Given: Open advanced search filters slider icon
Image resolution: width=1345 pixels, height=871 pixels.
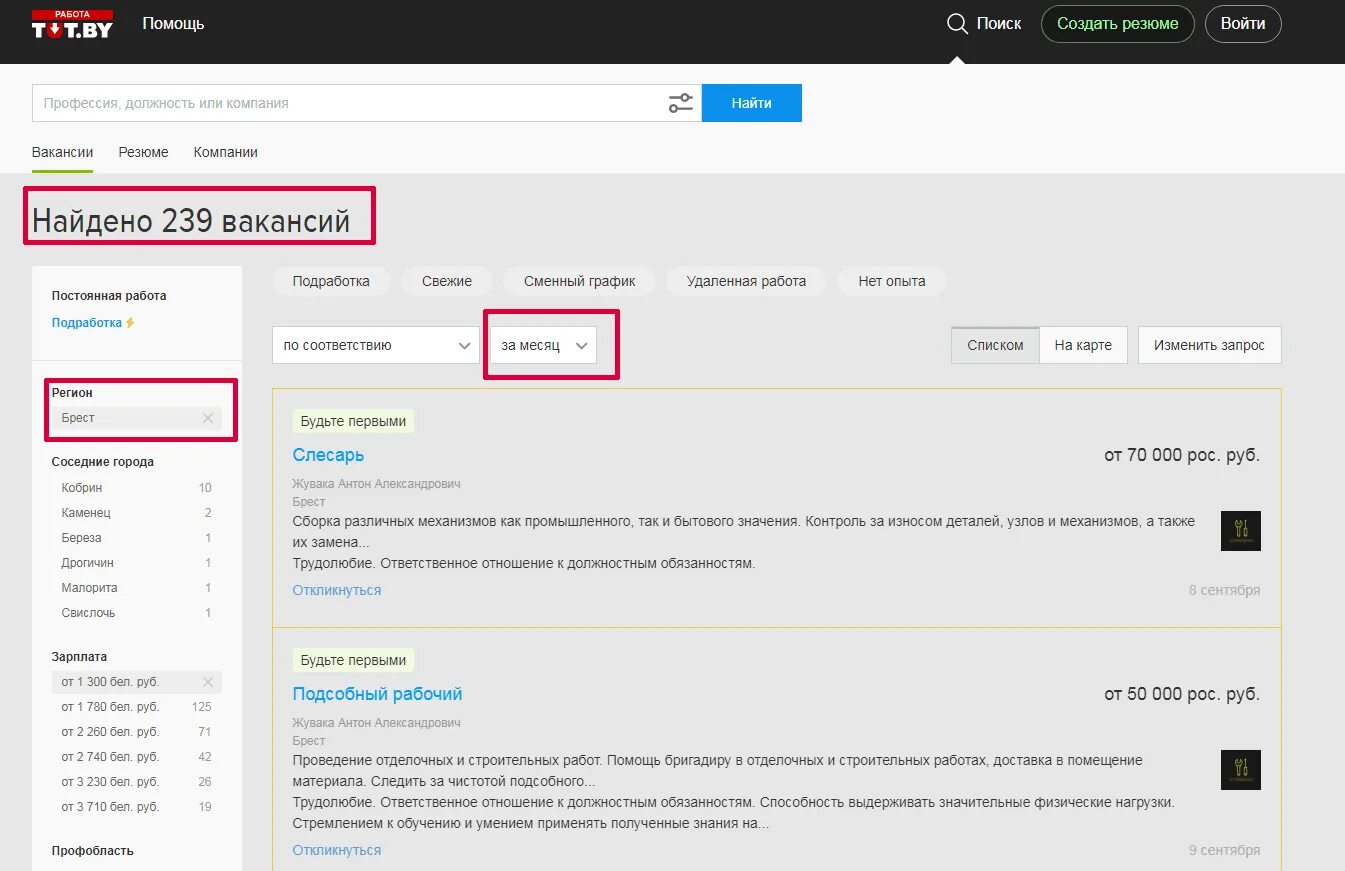Looking at the screenshot, I should pos(680,103).
